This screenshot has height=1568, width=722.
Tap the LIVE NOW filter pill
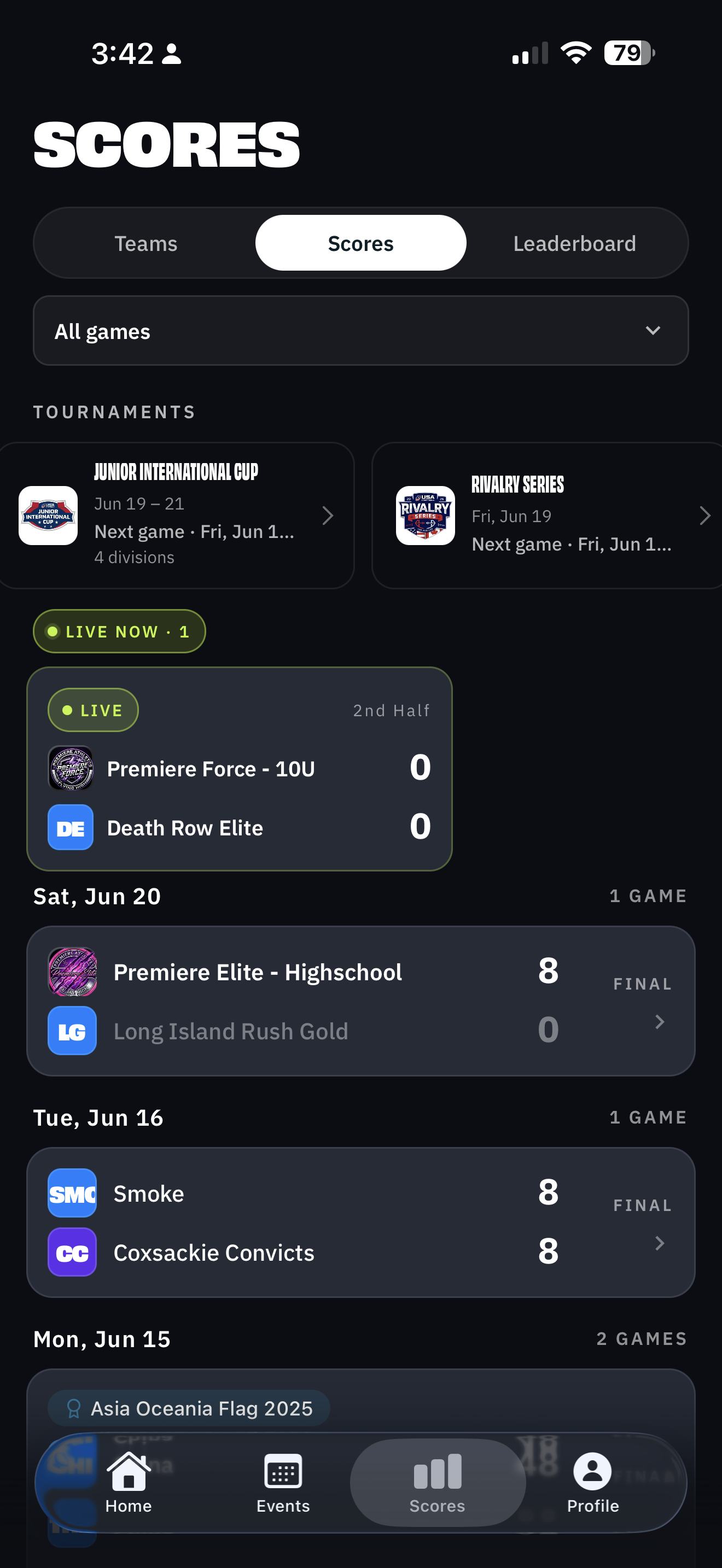click(119, 631)
